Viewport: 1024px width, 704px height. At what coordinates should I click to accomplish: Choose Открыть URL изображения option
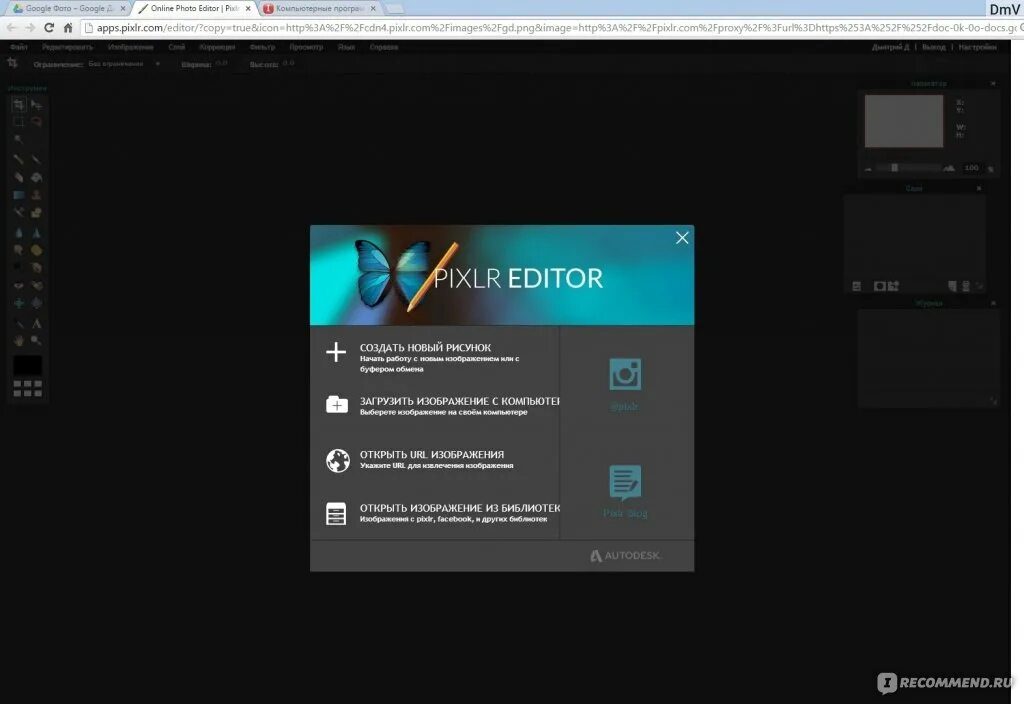click(x=435, y=459)
